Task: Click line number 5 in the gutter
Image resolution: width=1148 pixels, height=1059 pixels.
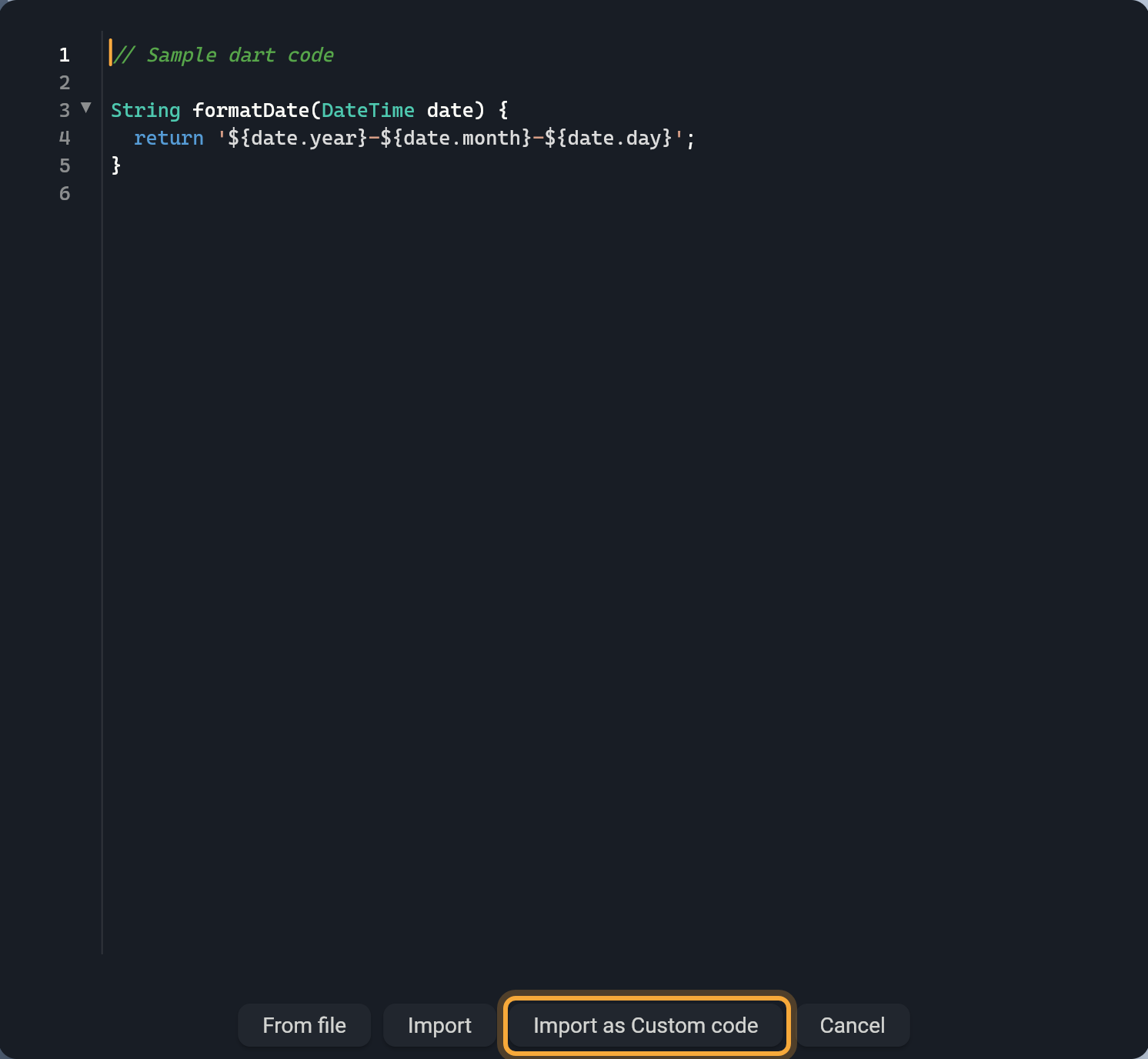Action: point(65,166)
